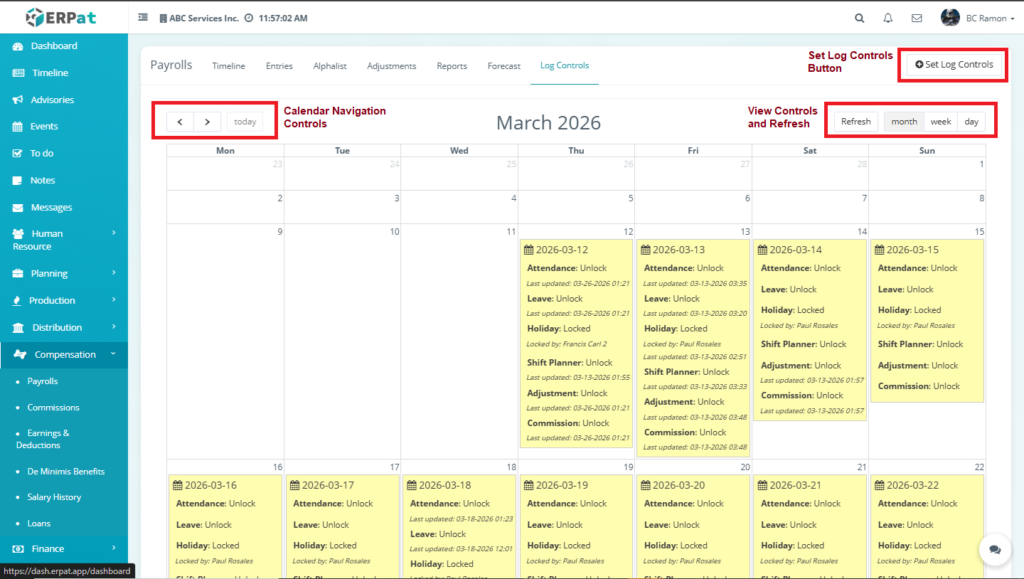Screen dimensions: 1024x579
Task: Click the search magnifier icon in header
Action: coord(859,18)
